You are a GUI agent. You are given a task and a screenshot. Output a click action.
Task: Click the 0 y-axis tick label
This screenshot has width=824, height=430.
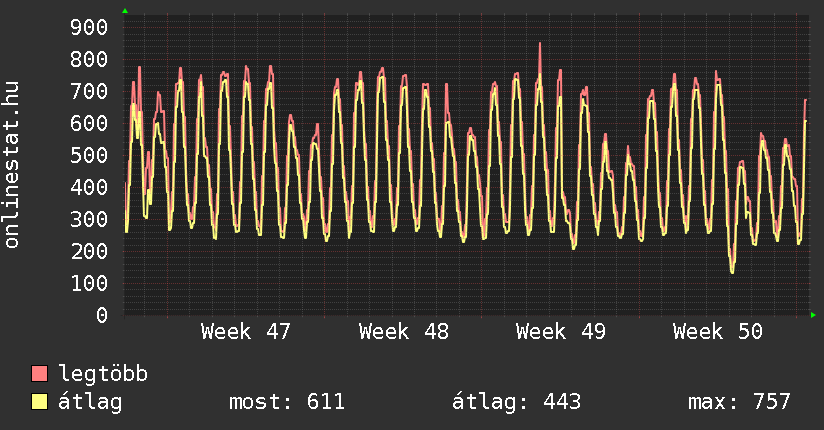(101, 315)
